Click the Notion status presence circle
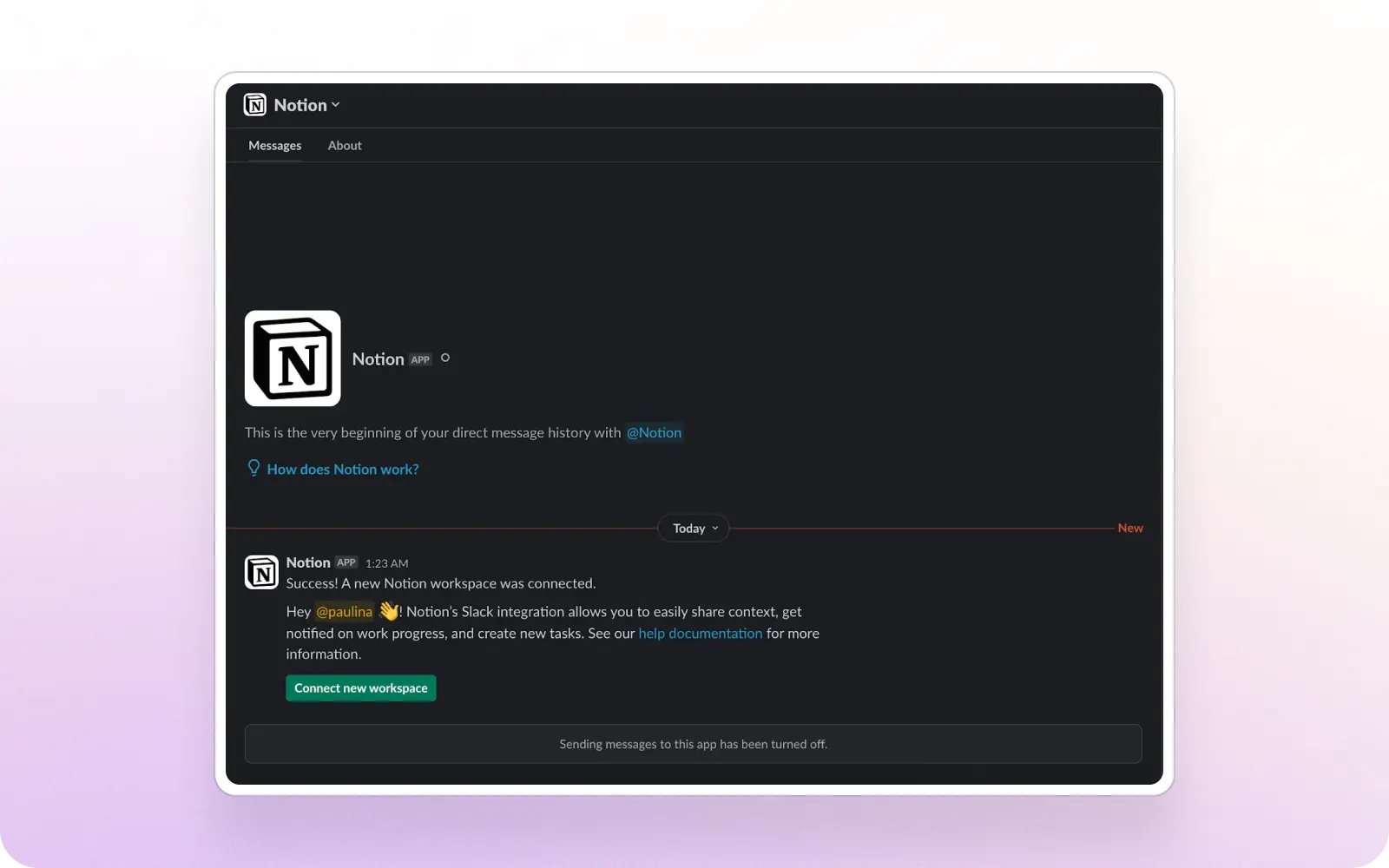This screenshot has height=868, width=1389. point(444,358)
